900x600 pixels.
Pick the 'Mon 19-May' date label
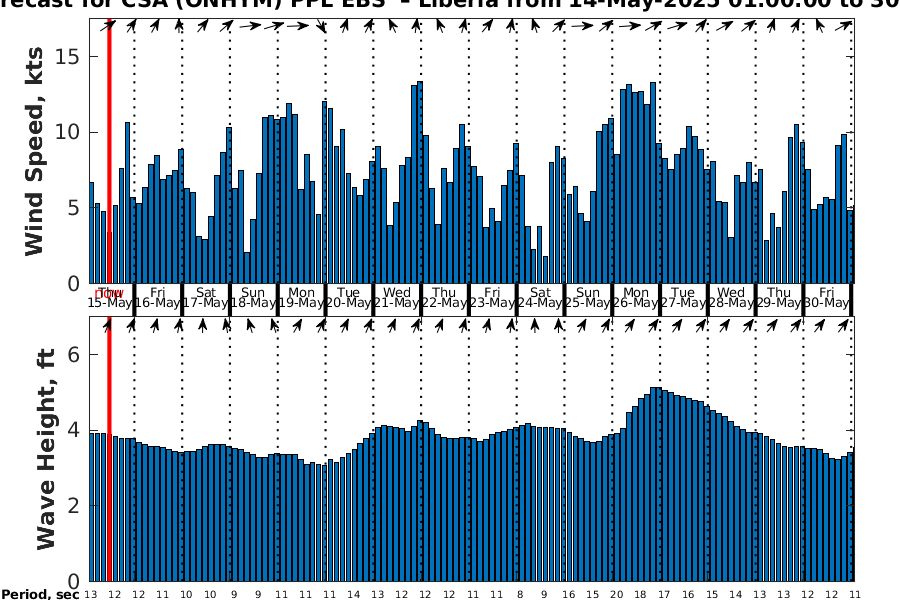[x=301, y=297]
